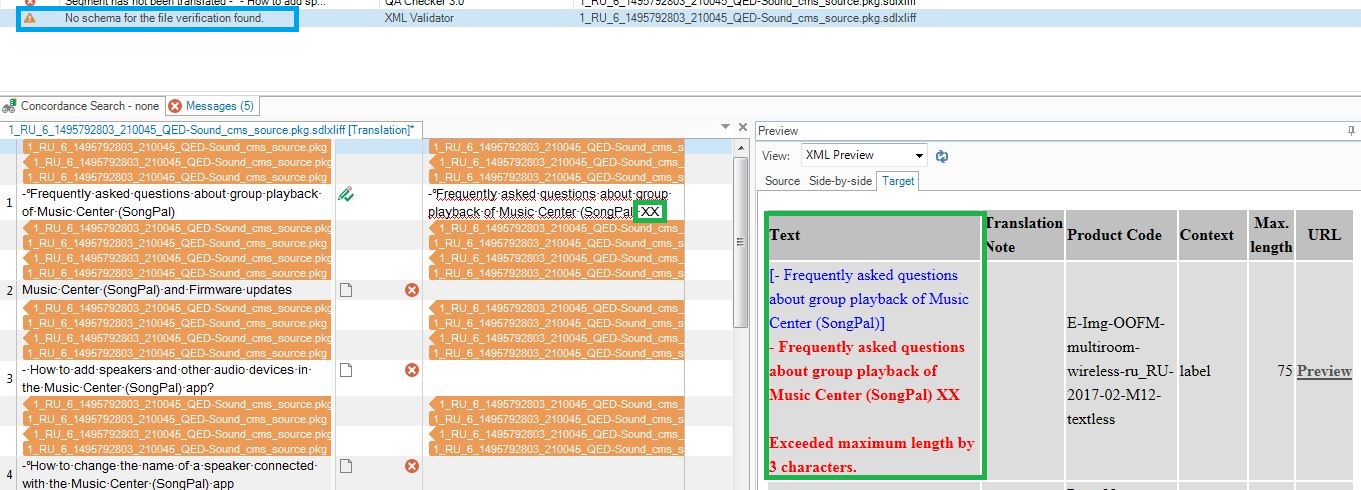The width and height of the screenshot is (1361, 490).
Task: Click segment number 4 in the editor
Action: (9, 474)
